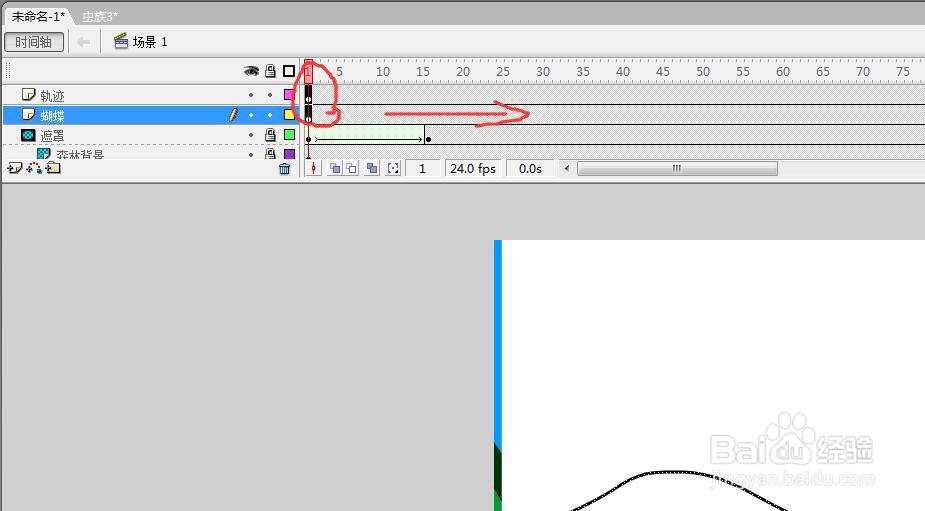Click the timeline panel drag grip

[8, 71]
